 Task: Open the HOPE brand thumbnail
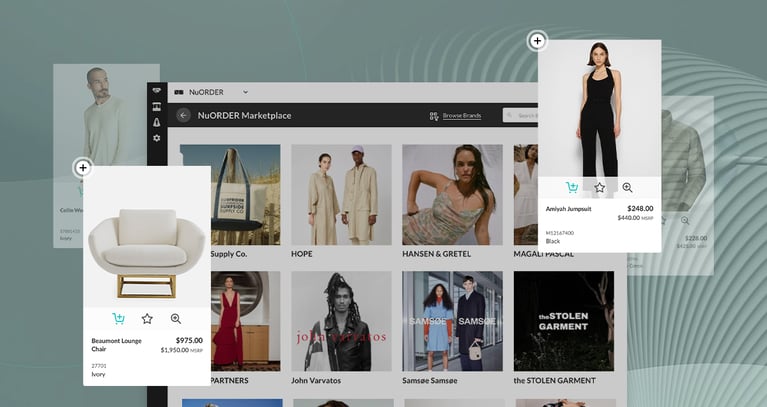pos(341,195)
